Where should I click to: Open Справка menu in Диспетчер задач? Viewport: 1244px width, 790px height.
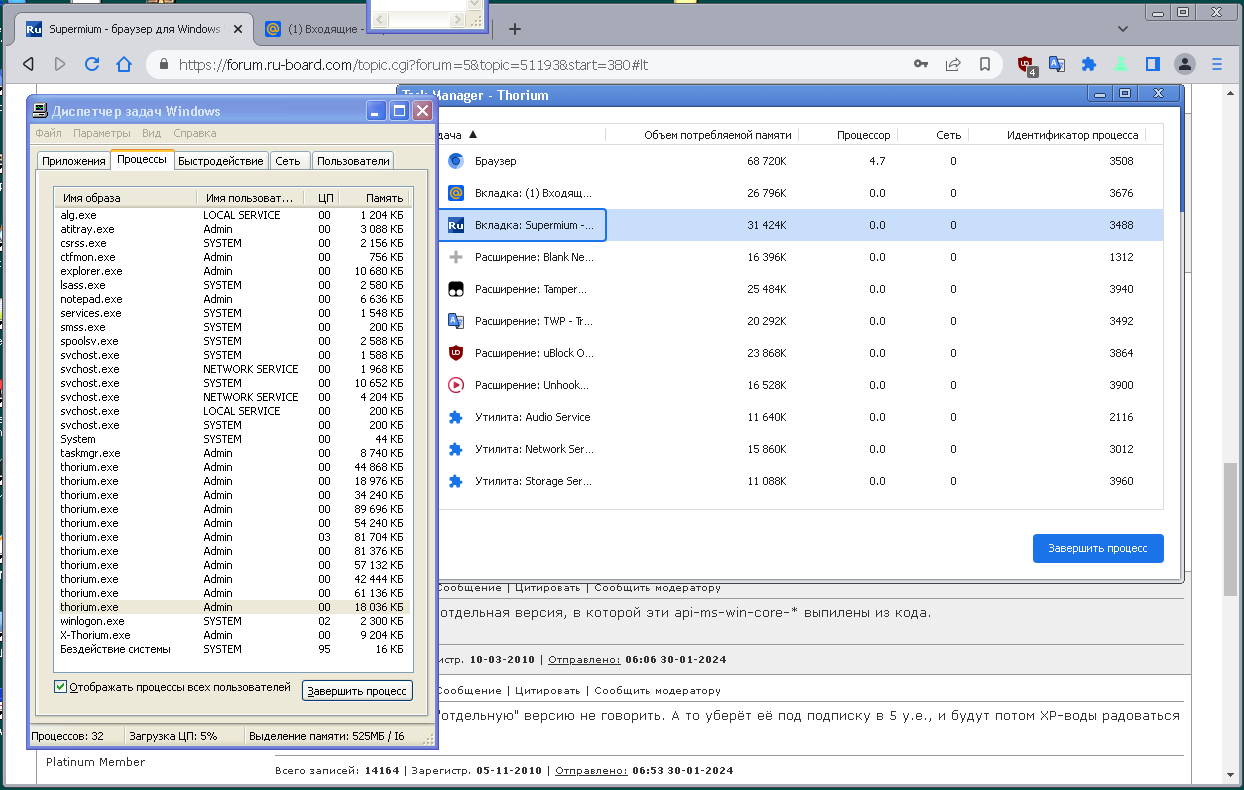click(195, 133)
